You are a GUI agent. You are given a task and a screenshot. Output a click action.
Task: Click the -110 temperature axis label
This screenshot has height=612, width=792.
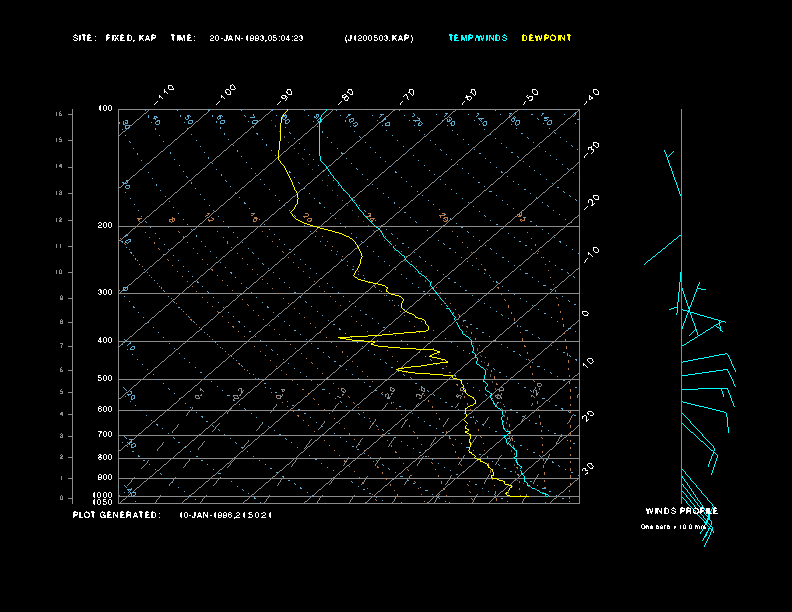click(164, 95)
